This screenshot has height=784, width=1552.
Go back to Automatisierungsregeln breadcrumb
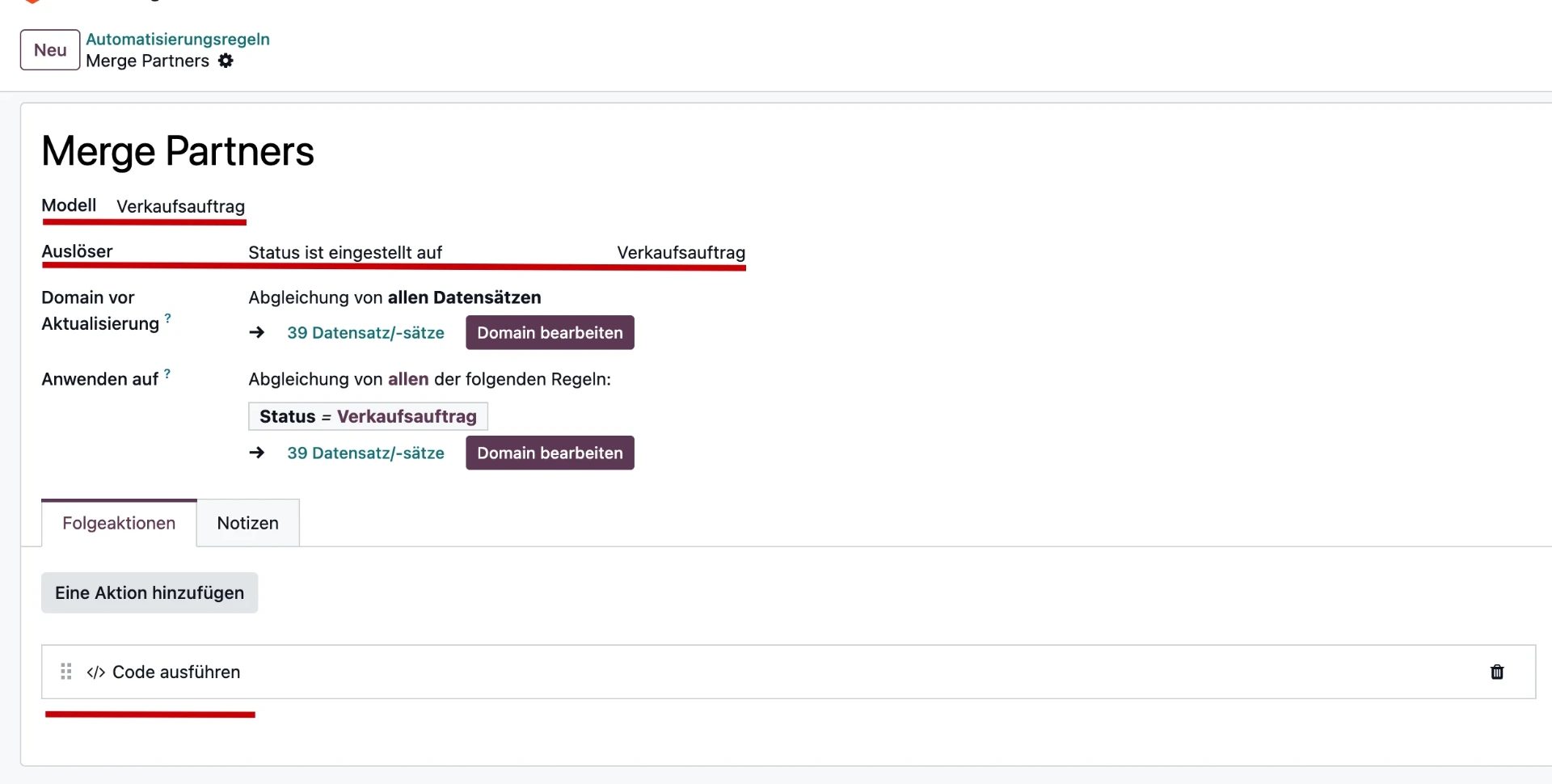[178, 39]
